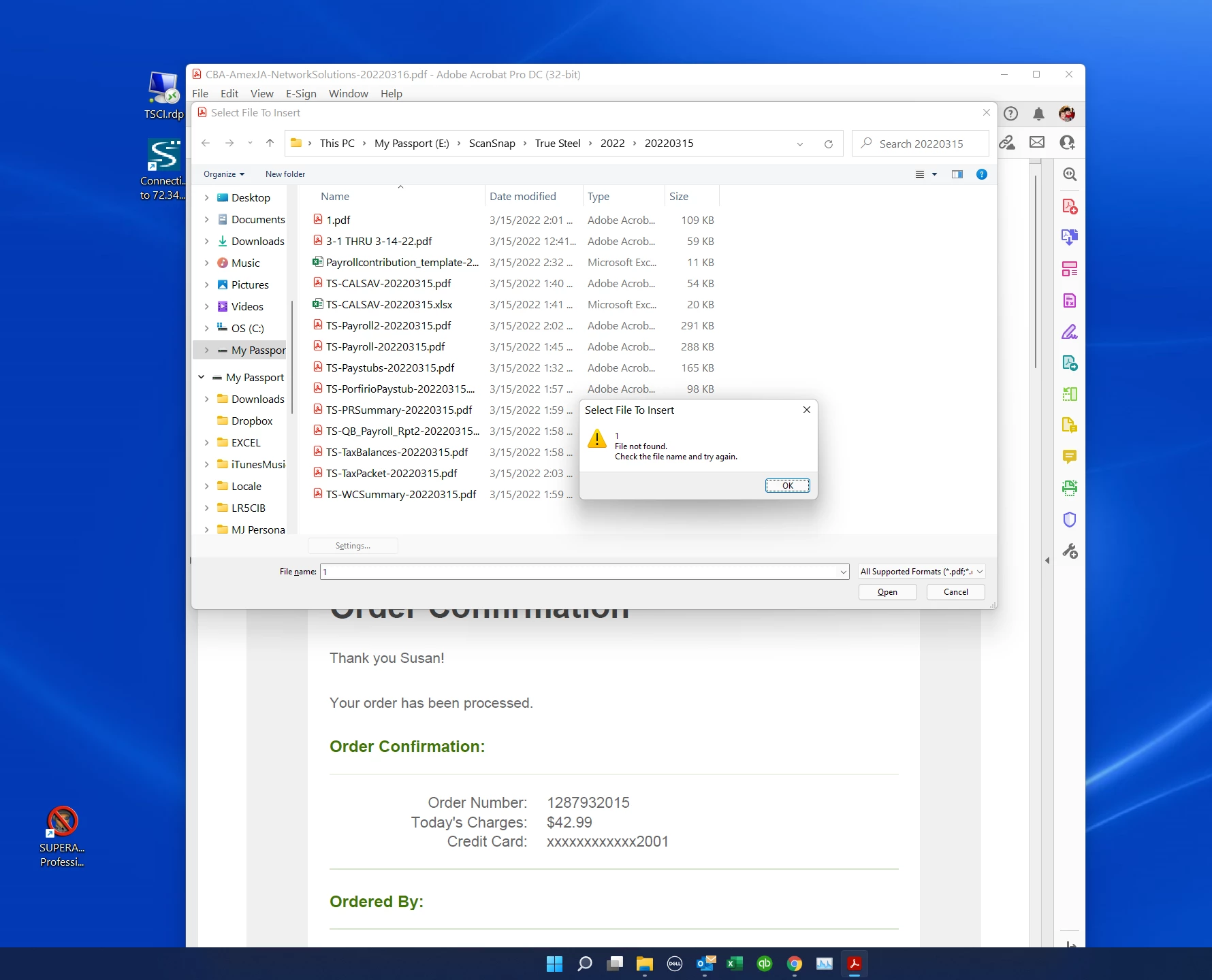Close the File not found error dialog

806,410
